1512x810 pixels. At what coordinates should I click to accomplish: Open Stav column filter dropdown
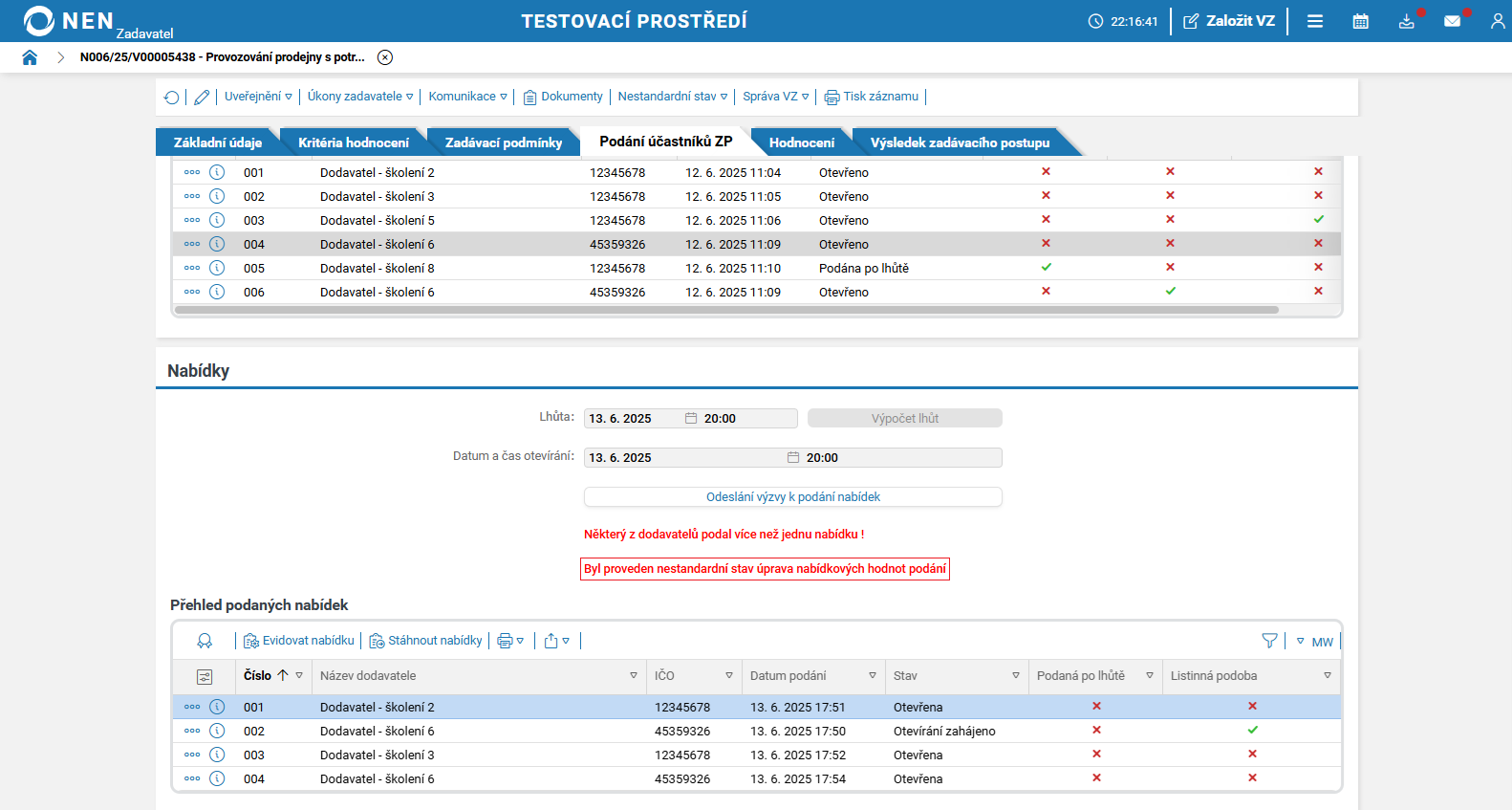tap(1015, 676)
